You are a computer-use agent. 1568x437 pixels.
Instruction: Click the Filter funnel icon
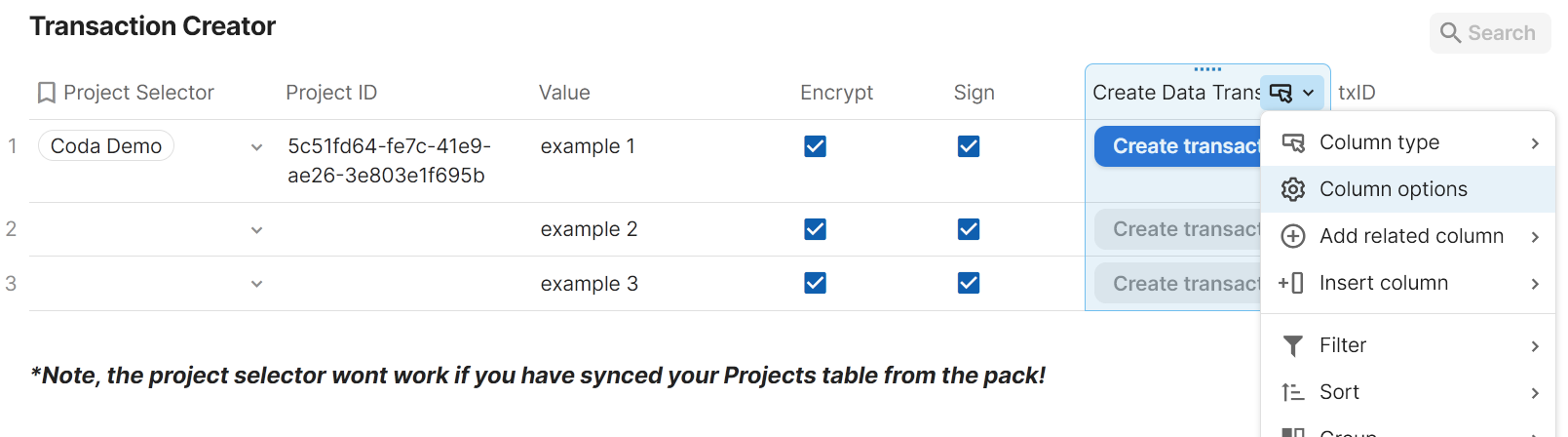pos(1293,345)
